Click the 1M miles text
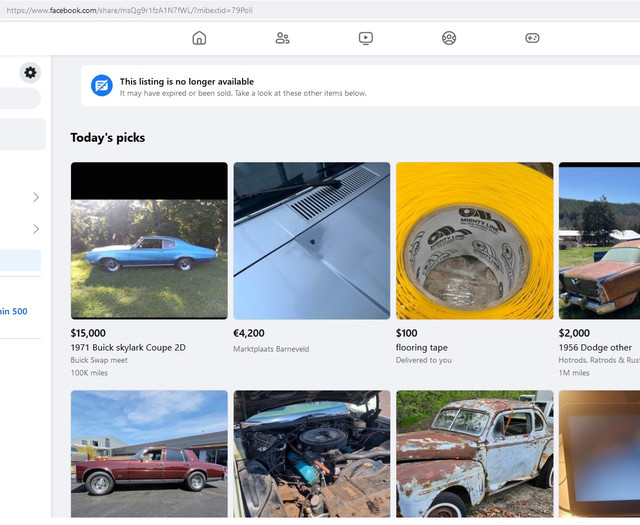The height and width of the screenshot is (525, 640). pos(574,373)
